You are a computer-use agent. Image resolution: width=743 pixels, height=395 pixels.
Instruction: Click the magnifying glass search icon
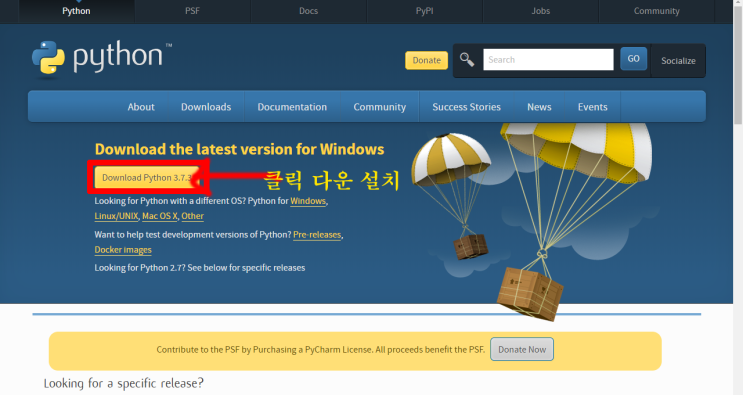(467, 60)
